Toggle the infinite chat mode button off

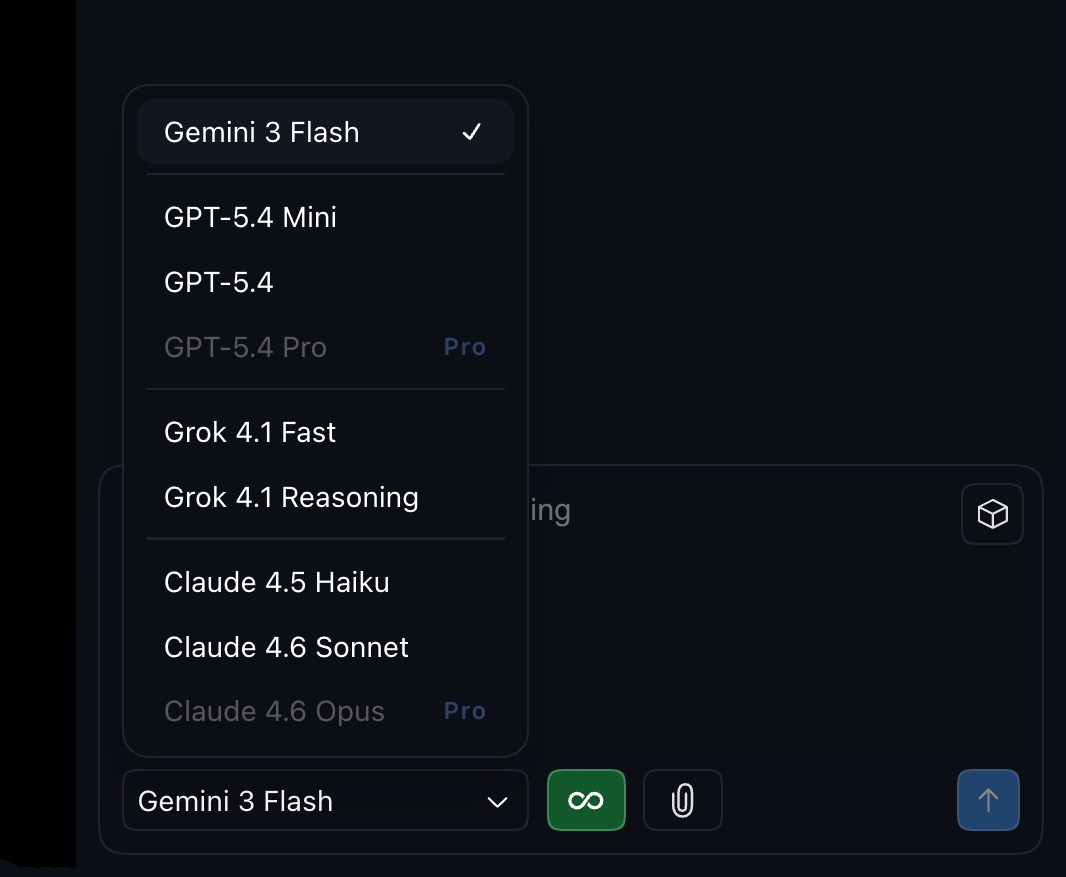[586, 800]
